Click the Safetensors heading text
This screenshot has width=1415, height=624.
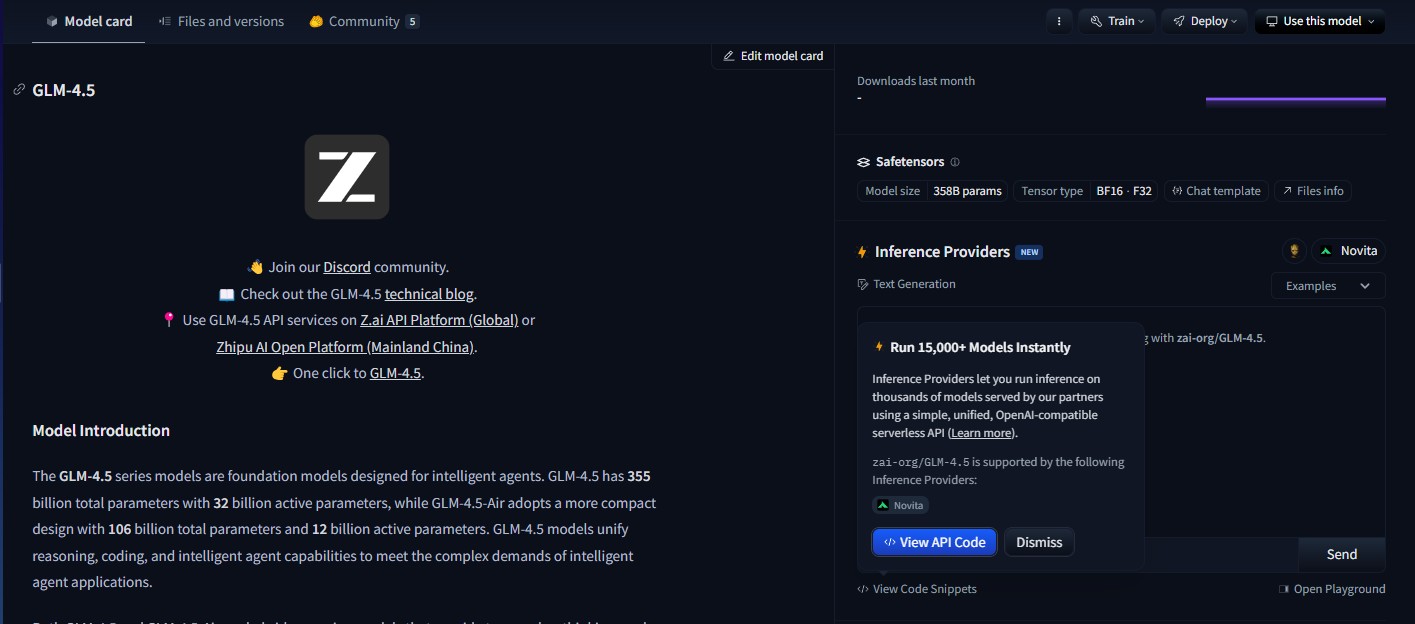(x=910, y=162)
